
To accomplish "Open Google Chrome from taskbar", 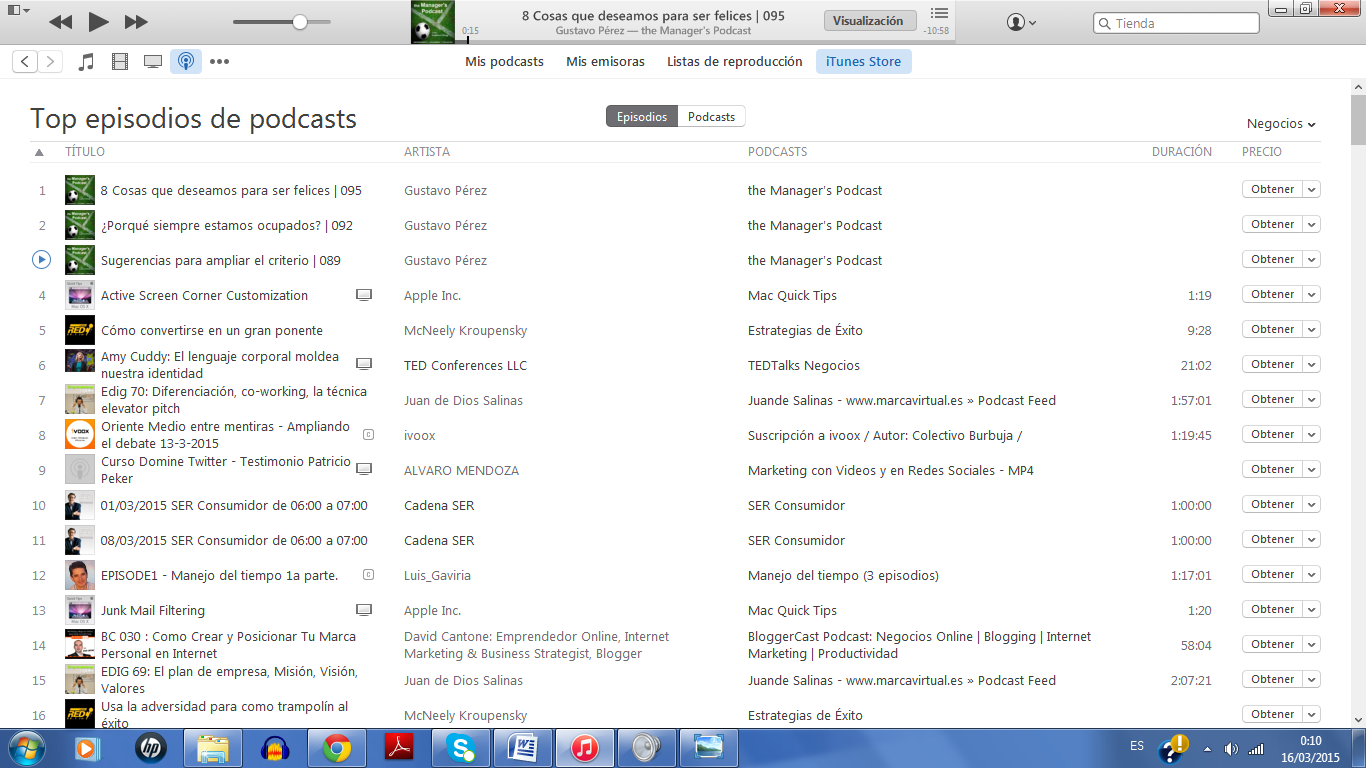I will click(336, 748).
